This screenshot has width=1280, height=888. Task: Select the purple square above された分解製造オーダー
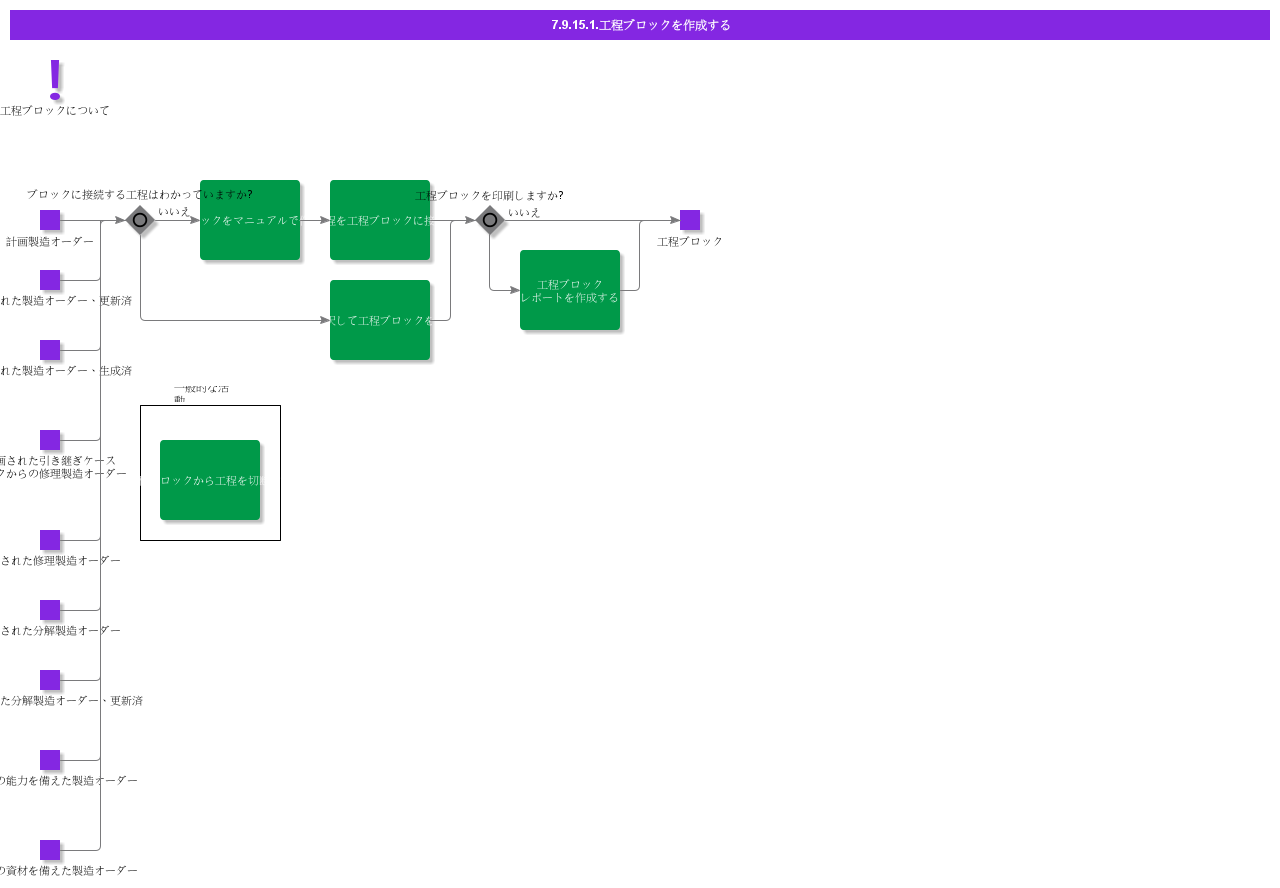pyautogui.click(x=50, y=610)
